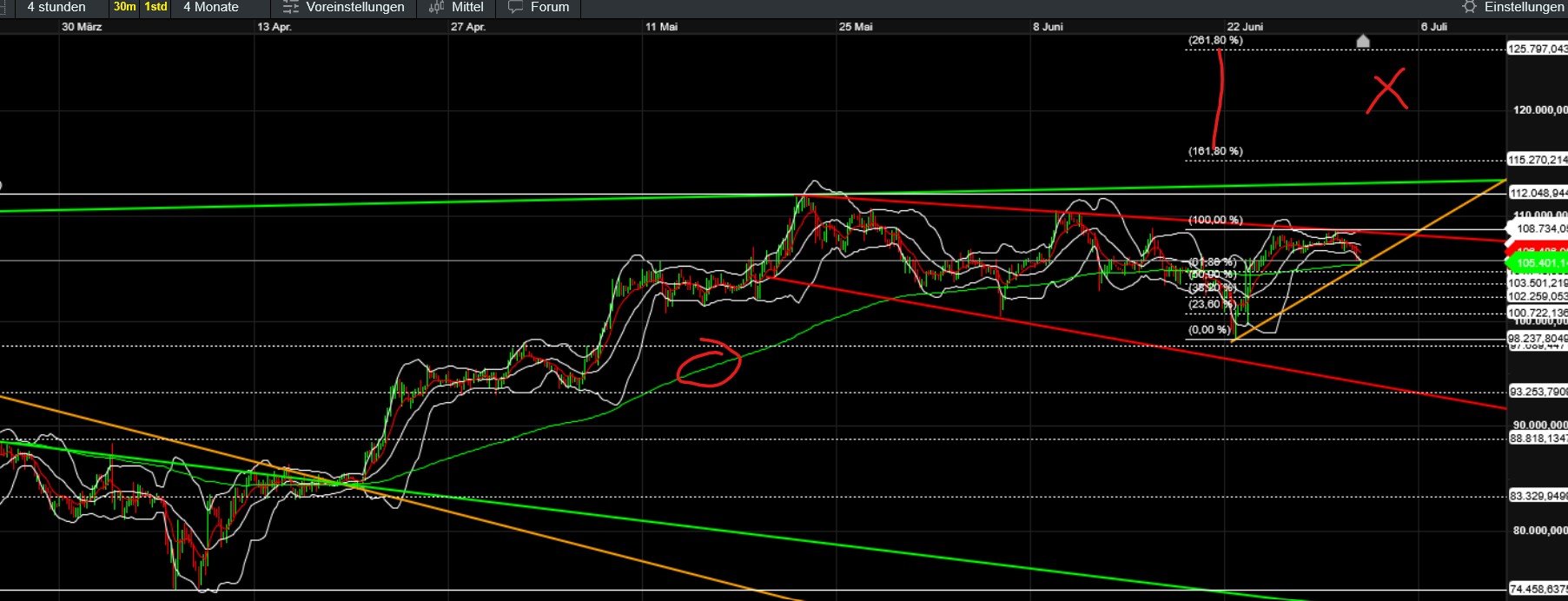
Task: Click the Einstellungen gear icon
Action: pos(1469,7)
